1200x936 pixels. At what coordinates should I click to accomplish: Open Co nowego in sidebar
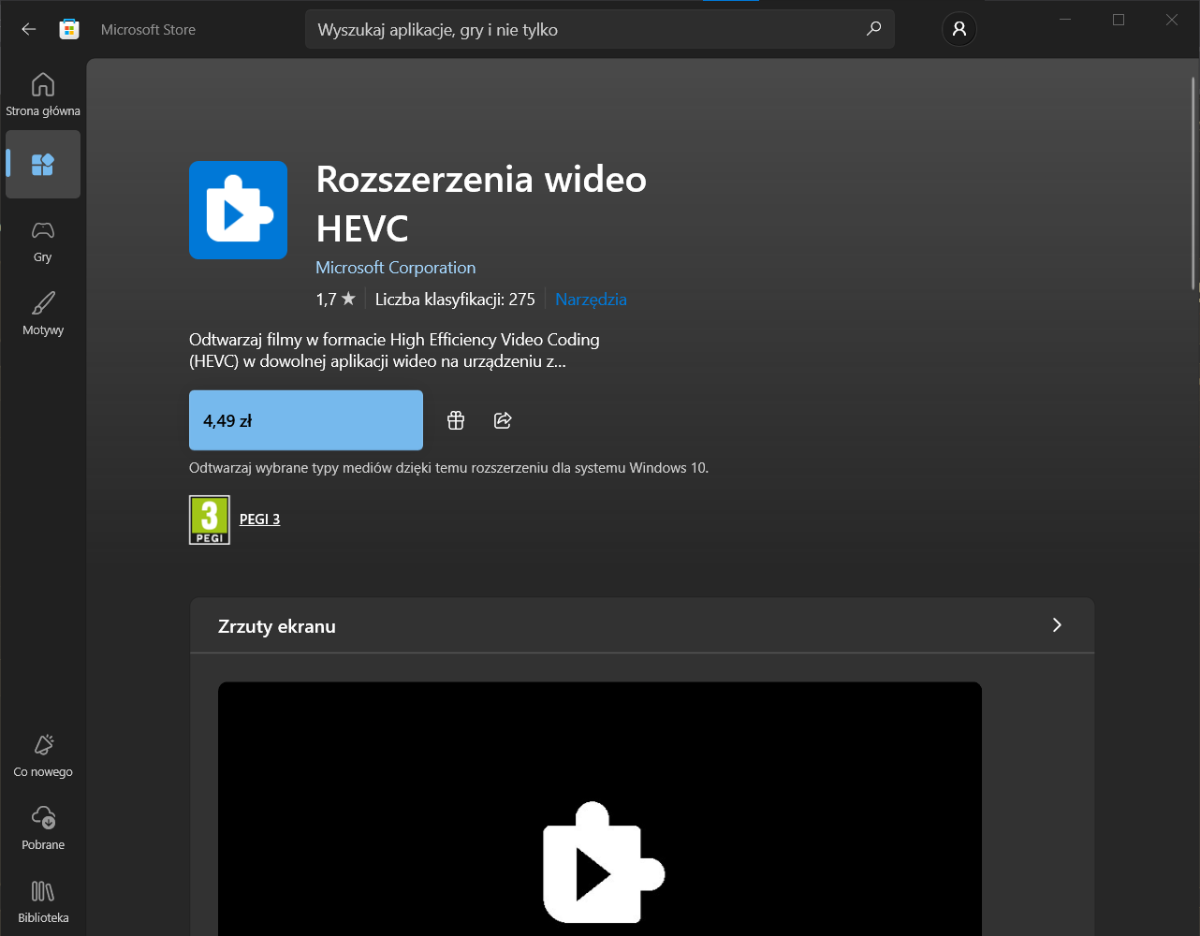[x=43, y=755]
